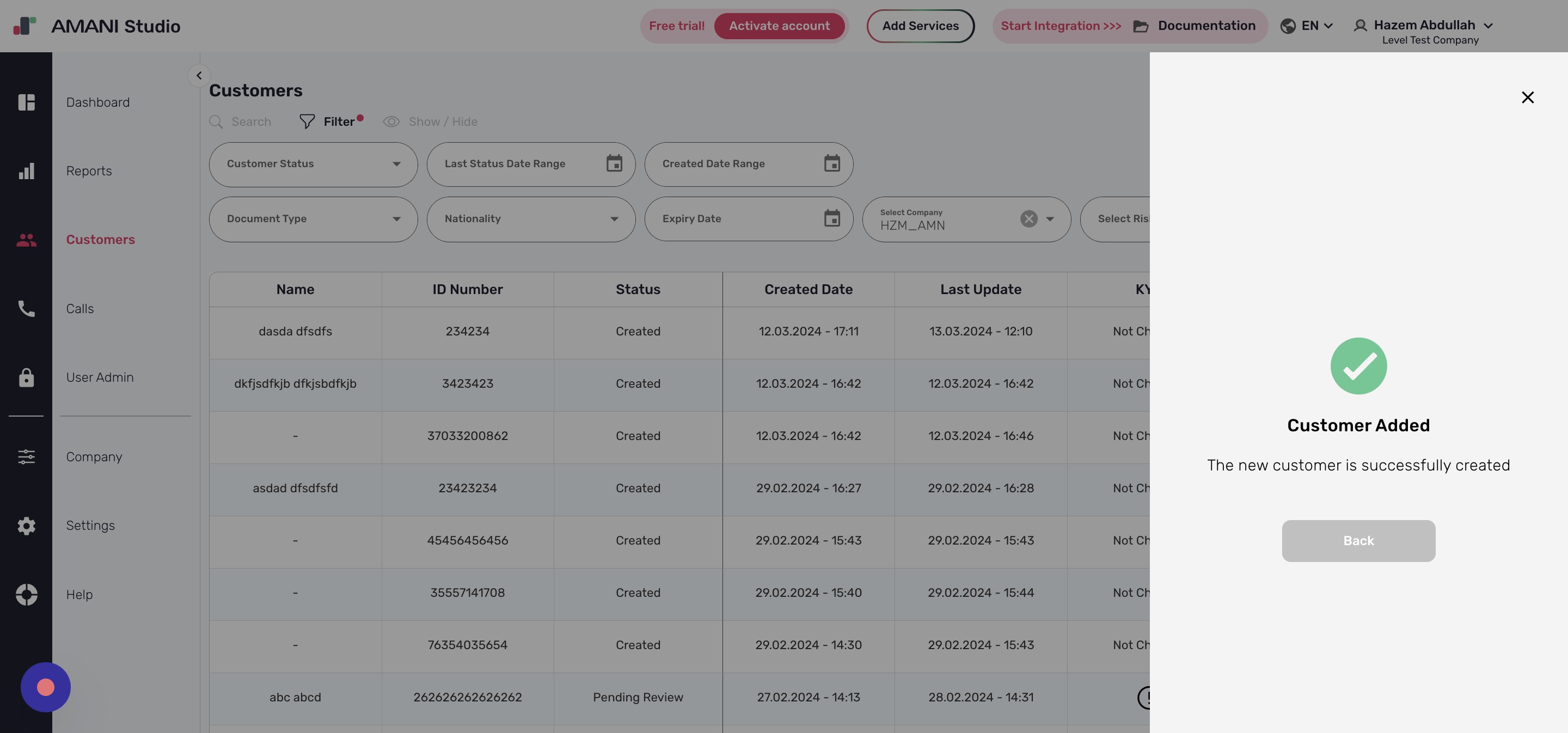Click the Activate account button

pyautogui.click(x=779, y=26)
